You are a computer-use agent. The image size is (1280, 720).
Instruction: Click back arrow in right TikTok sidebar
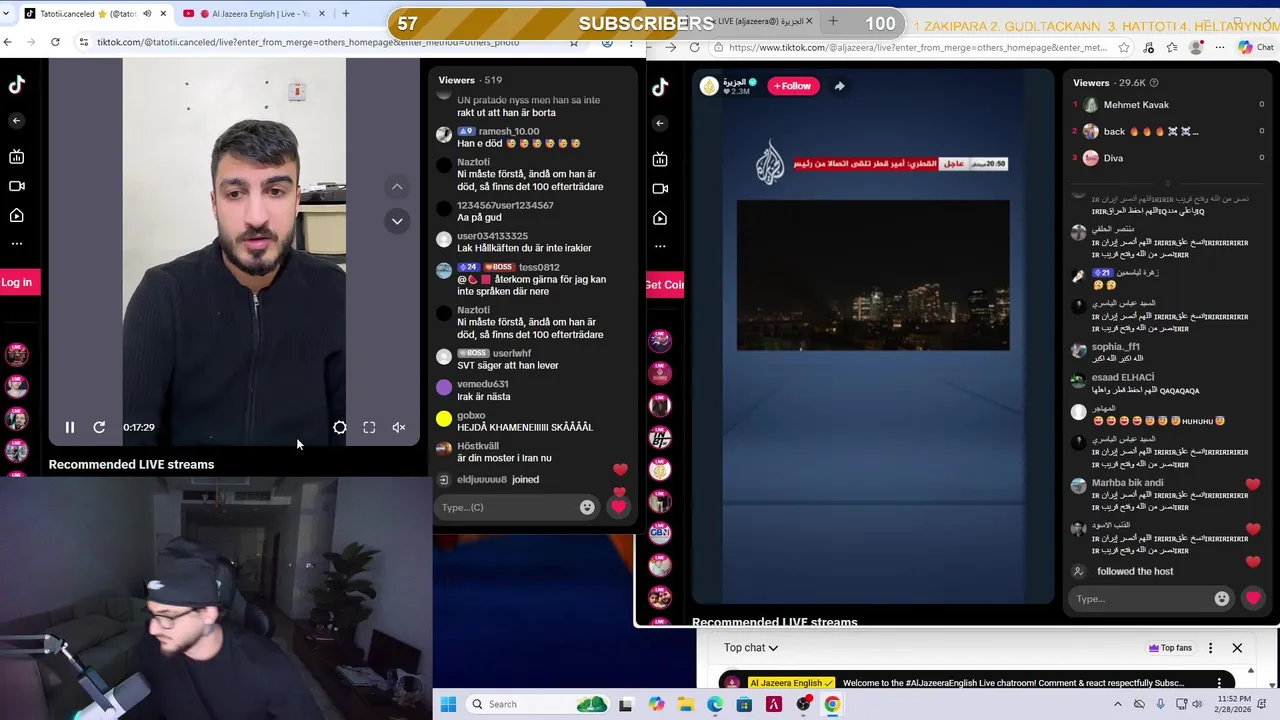[x=660, y=123]
